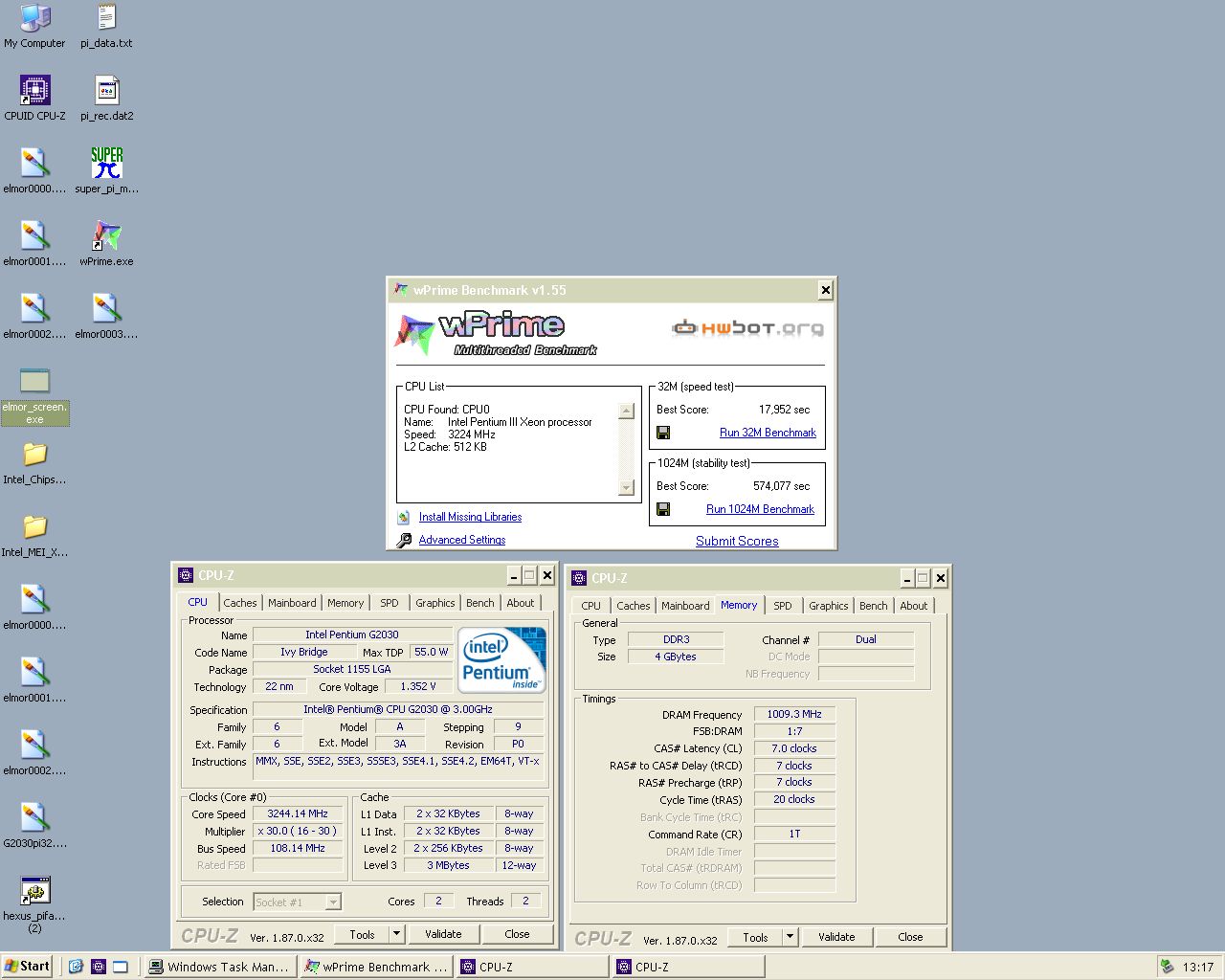Click Tools button in right CPU-Z window
Screen dimensions: 1225x980
pos(755,937)
